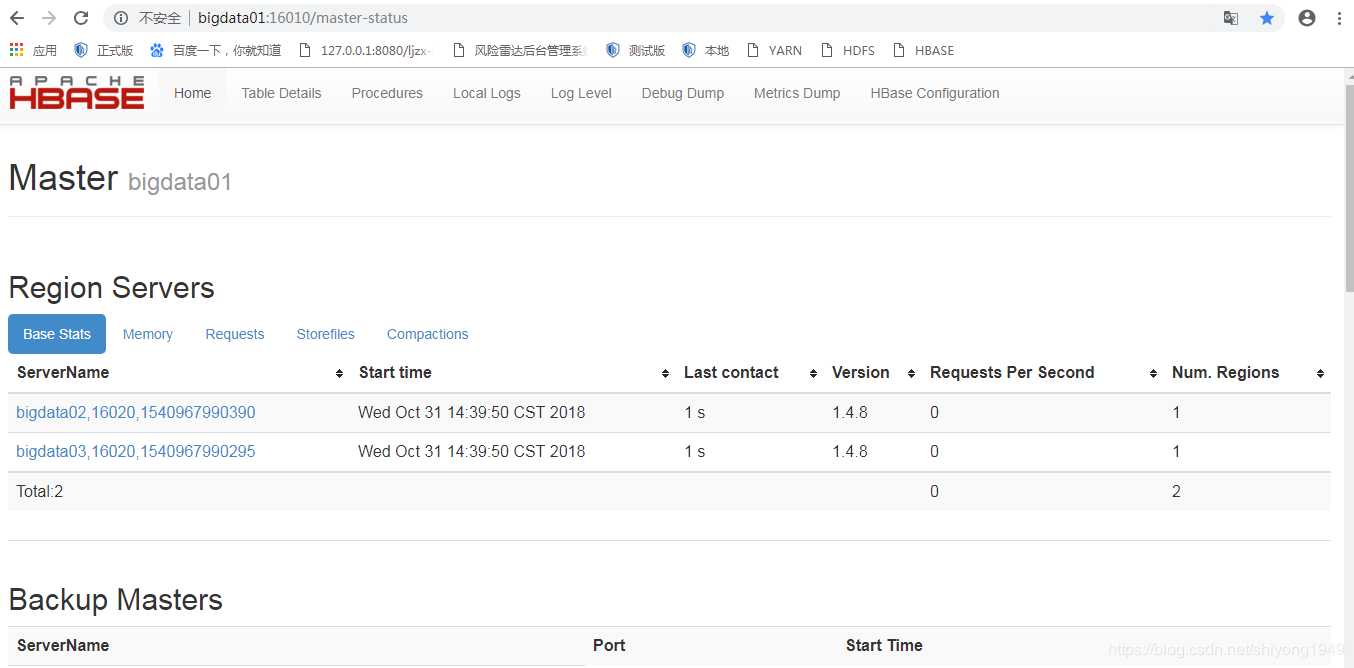This screenshot has width=1354, height=668.
Task: Click the browser forward arrow
Action: tap(49, 18)
